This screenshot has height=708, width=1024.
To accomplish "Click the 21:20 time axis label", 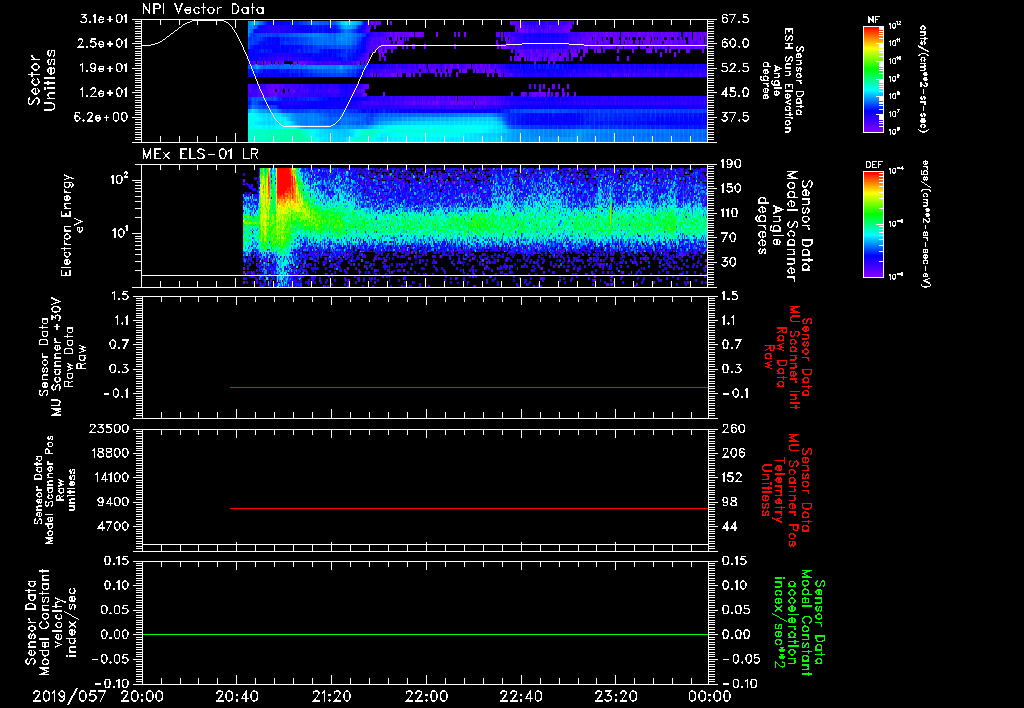I will (332, 696).
